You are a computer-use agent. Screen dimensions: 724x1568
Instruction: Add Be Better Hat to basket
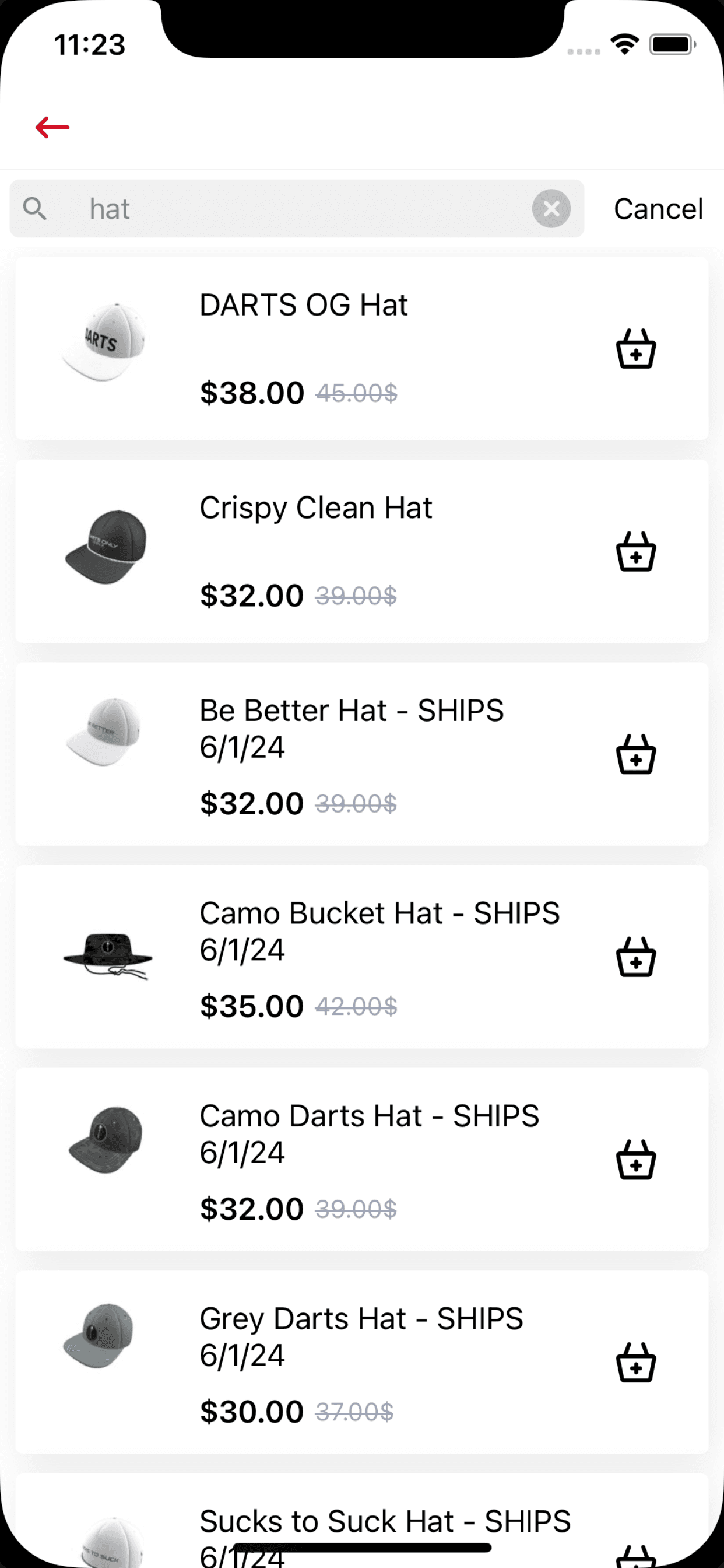point(636,754)
